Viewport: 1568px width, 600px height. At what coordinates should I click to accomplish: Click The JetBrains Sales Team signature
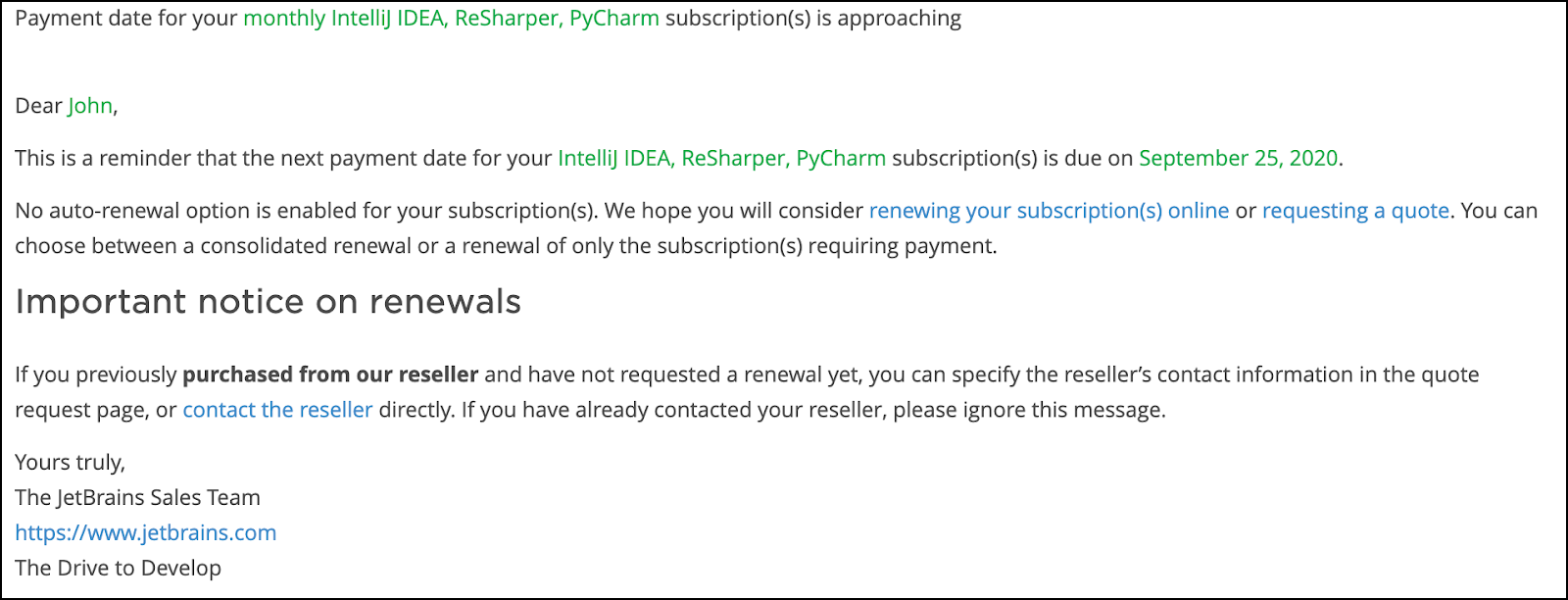click(138, 497)
